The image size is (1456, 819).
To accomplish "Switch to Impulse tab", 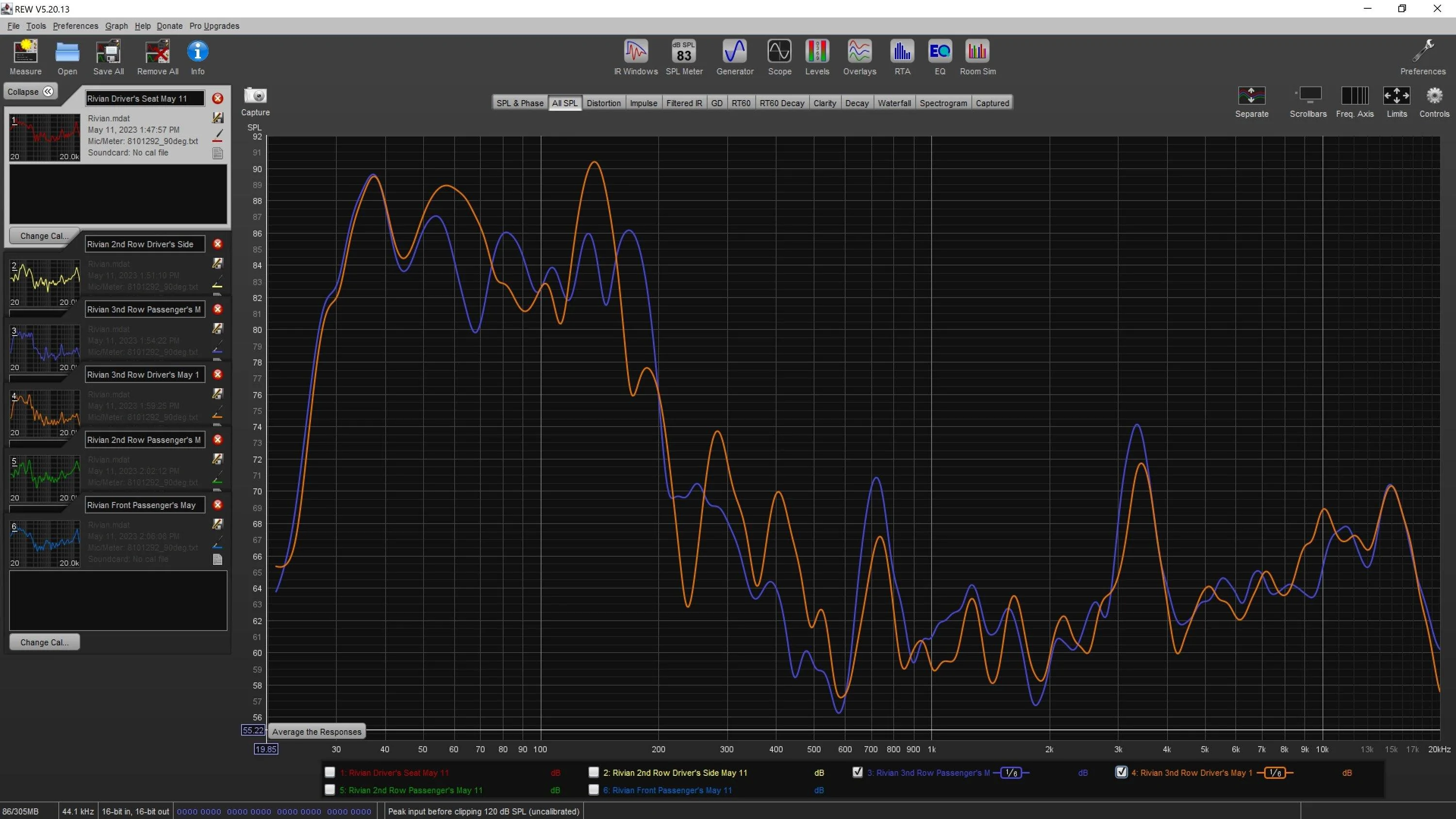I will (x=643, y=103).
